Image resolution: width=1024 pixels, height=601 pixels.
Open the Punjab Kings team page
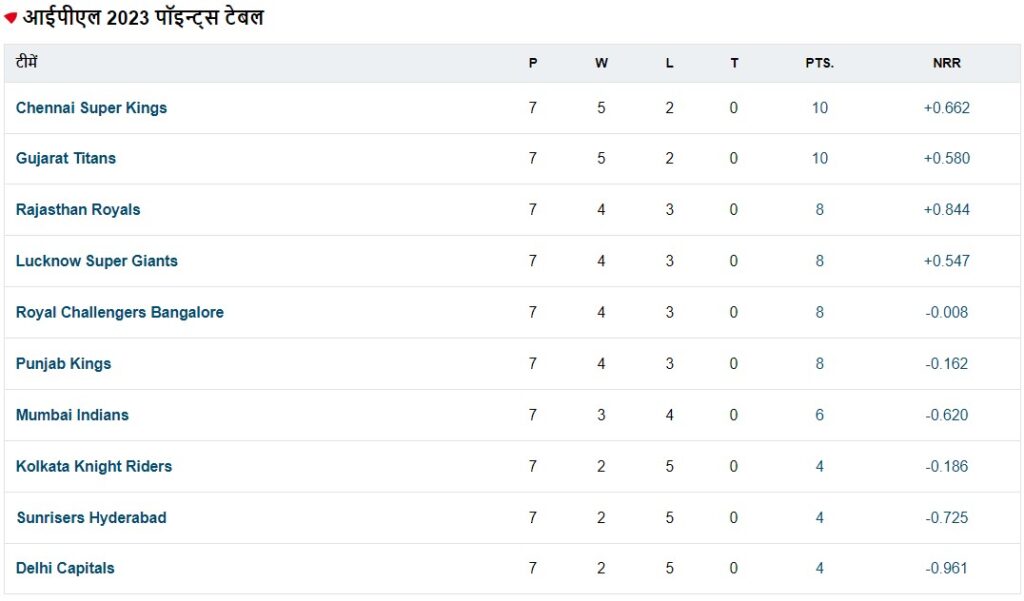63,364
